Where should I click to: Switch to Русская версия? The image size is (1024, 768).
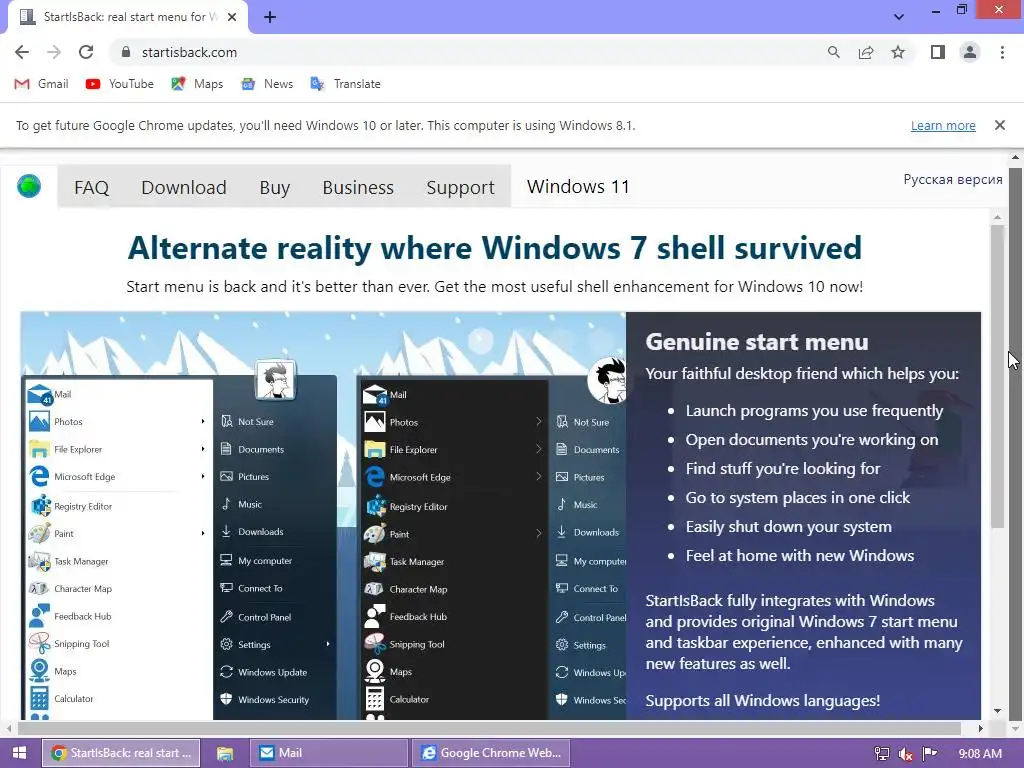pos(952,180)
